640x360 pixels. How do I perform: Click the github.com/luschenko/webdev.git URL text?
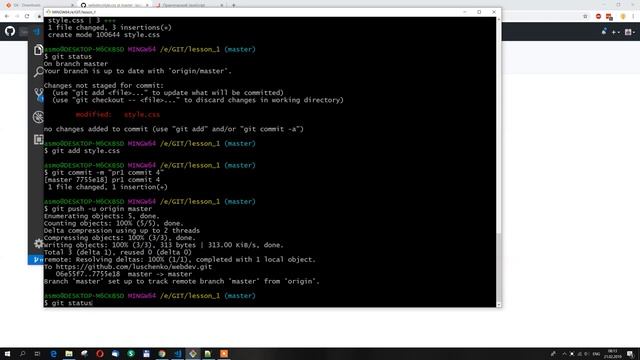point(133,267)
